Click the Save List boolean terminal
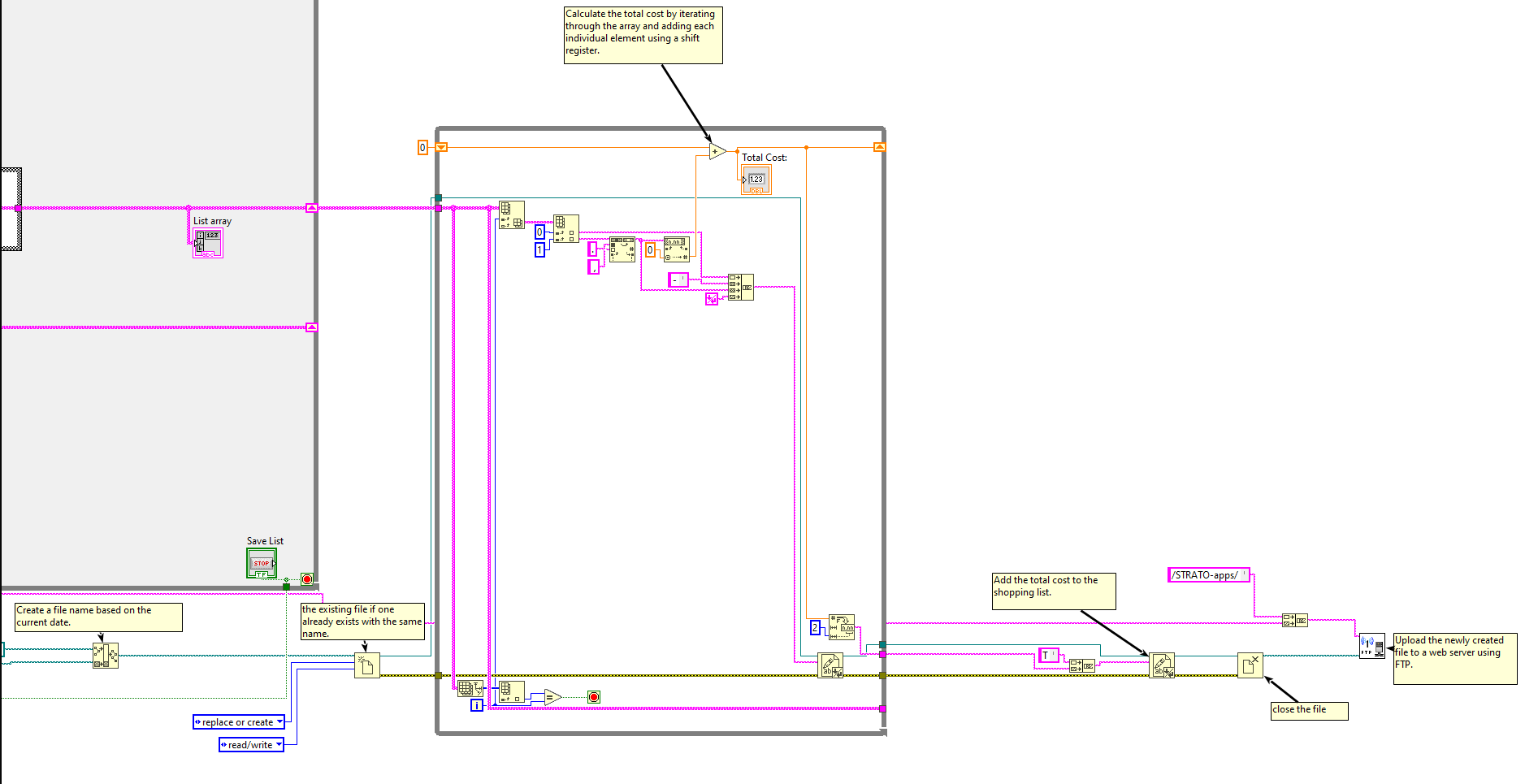The height and width of the screenshot is (784, 1525). tap(262, 563)
